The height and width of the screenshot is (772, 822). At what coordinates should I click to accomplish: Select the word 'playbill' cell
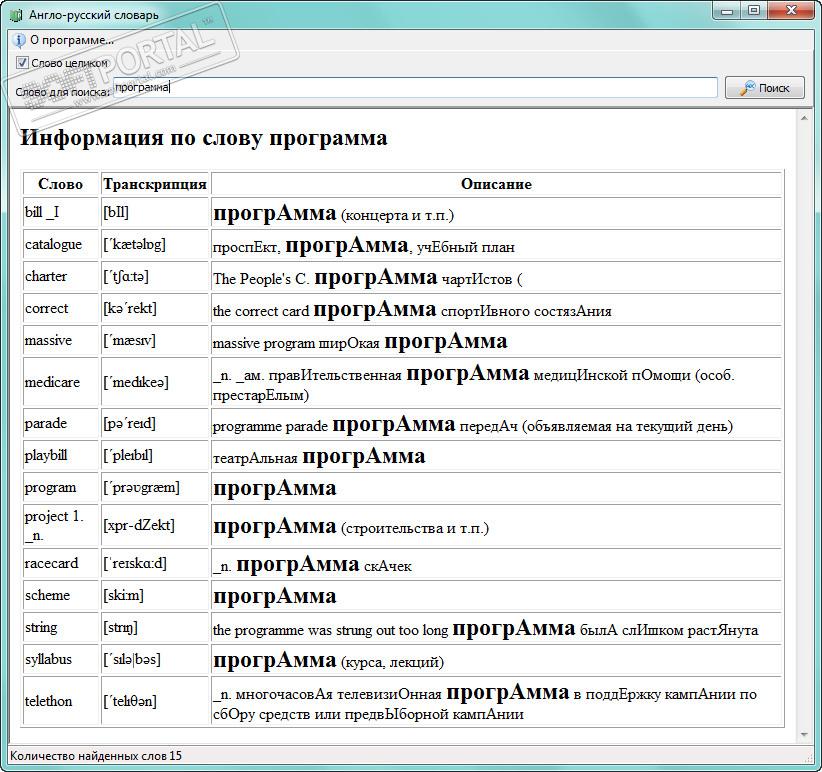point(61,455)
